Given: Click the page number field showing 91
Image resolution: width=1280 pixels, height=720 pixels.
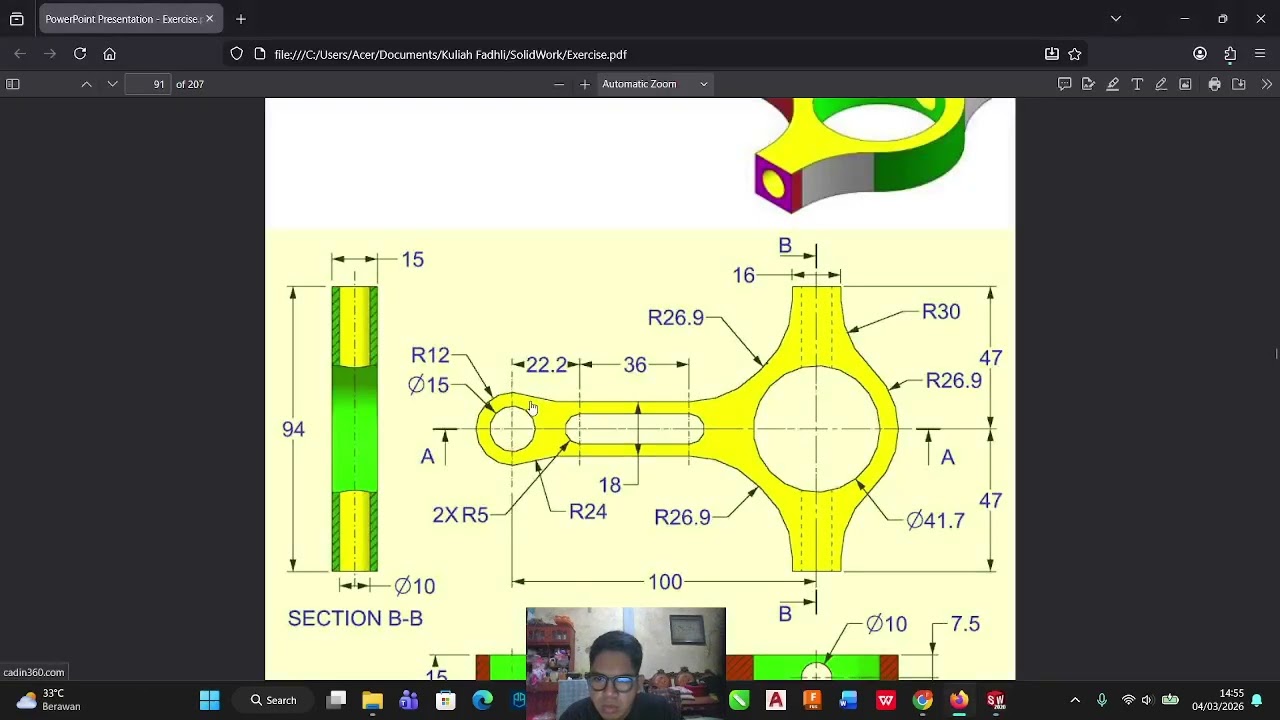Looking at the screenshot, I should click(x=148, y=84).
